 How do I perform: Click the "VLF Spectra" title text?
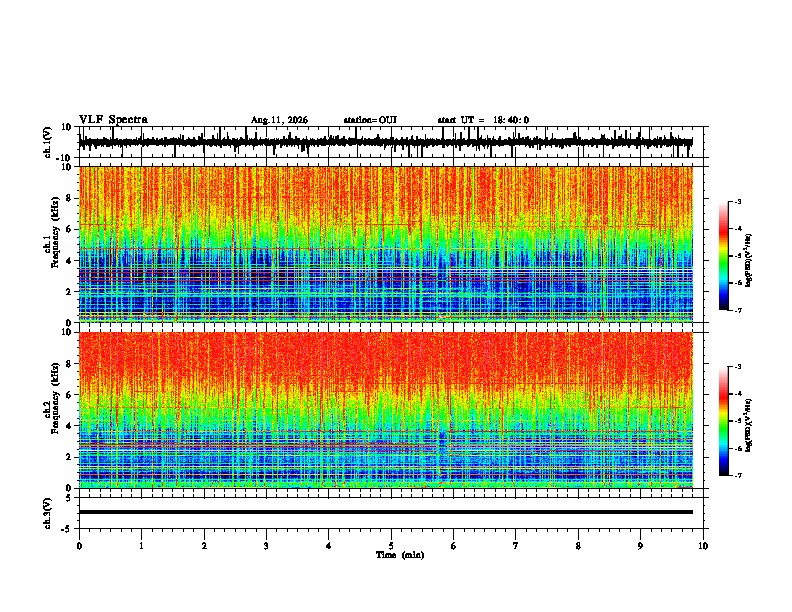(113, 120)
